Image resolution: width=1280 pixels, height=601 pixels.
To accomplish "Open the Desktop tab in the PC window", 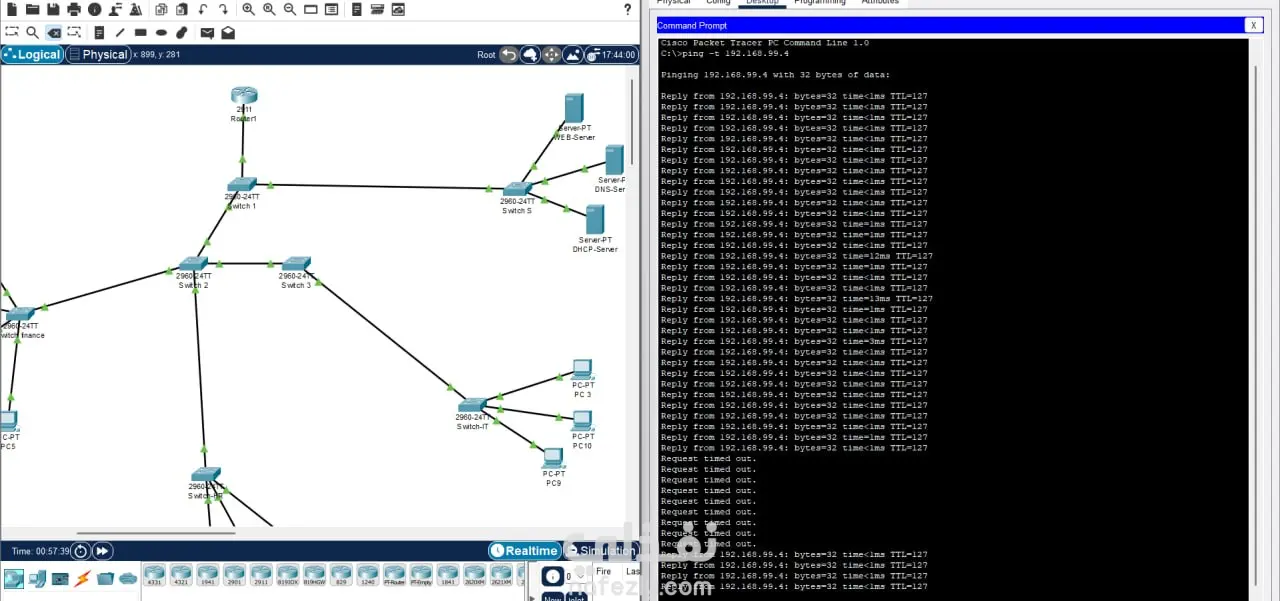I will pyautogui.click(x=762, y=2).
